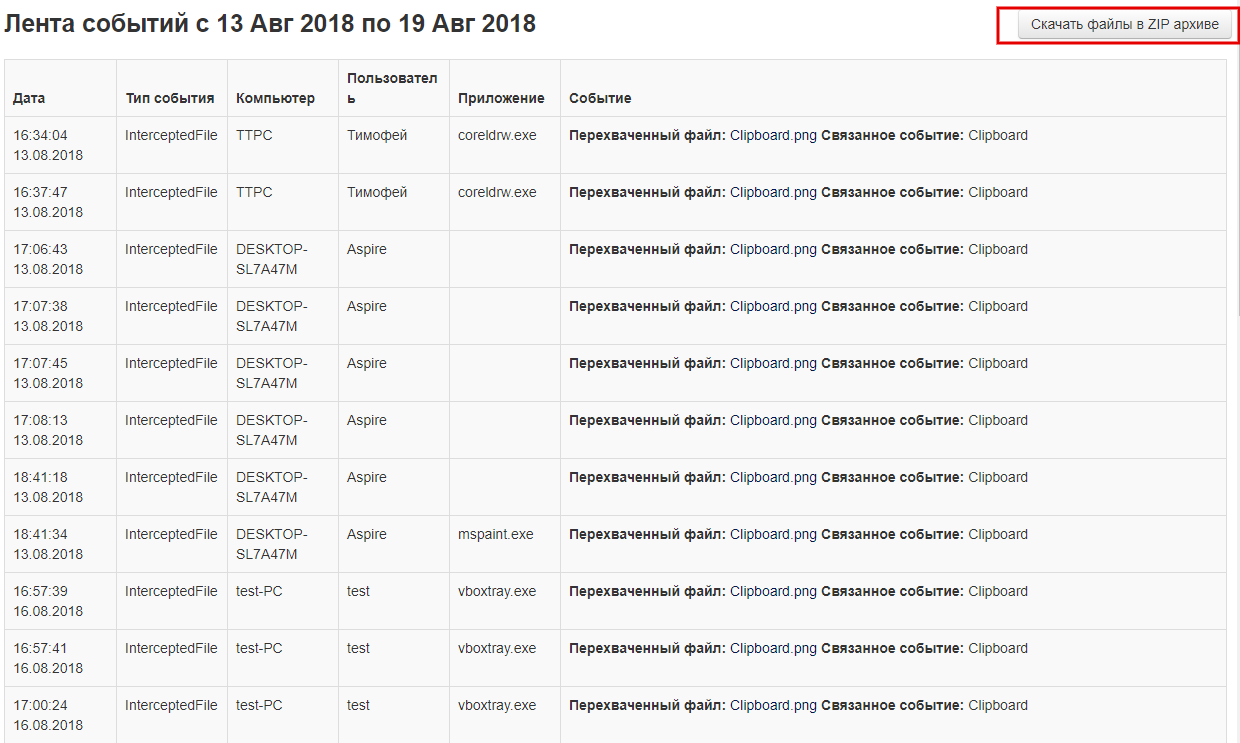Select the Пользователь column header

tap(392, 88)
